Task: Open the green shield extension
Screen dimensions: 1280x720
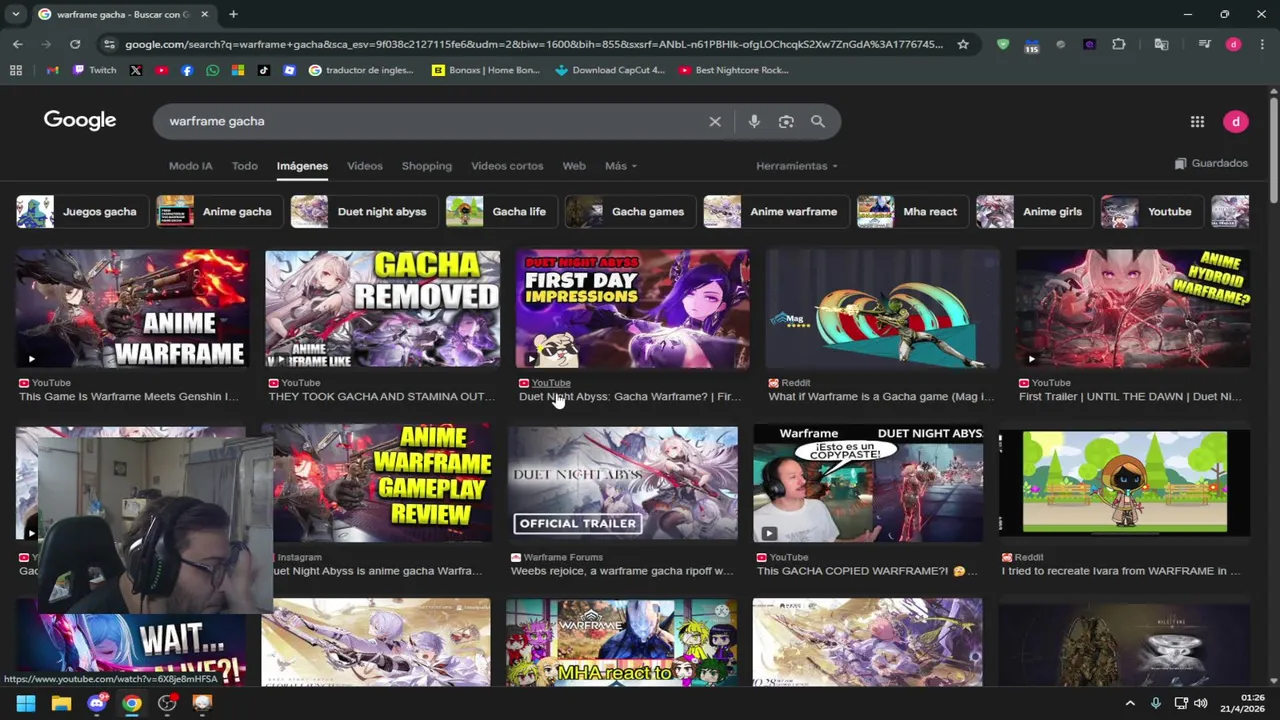Action: tap(1003, 44)
